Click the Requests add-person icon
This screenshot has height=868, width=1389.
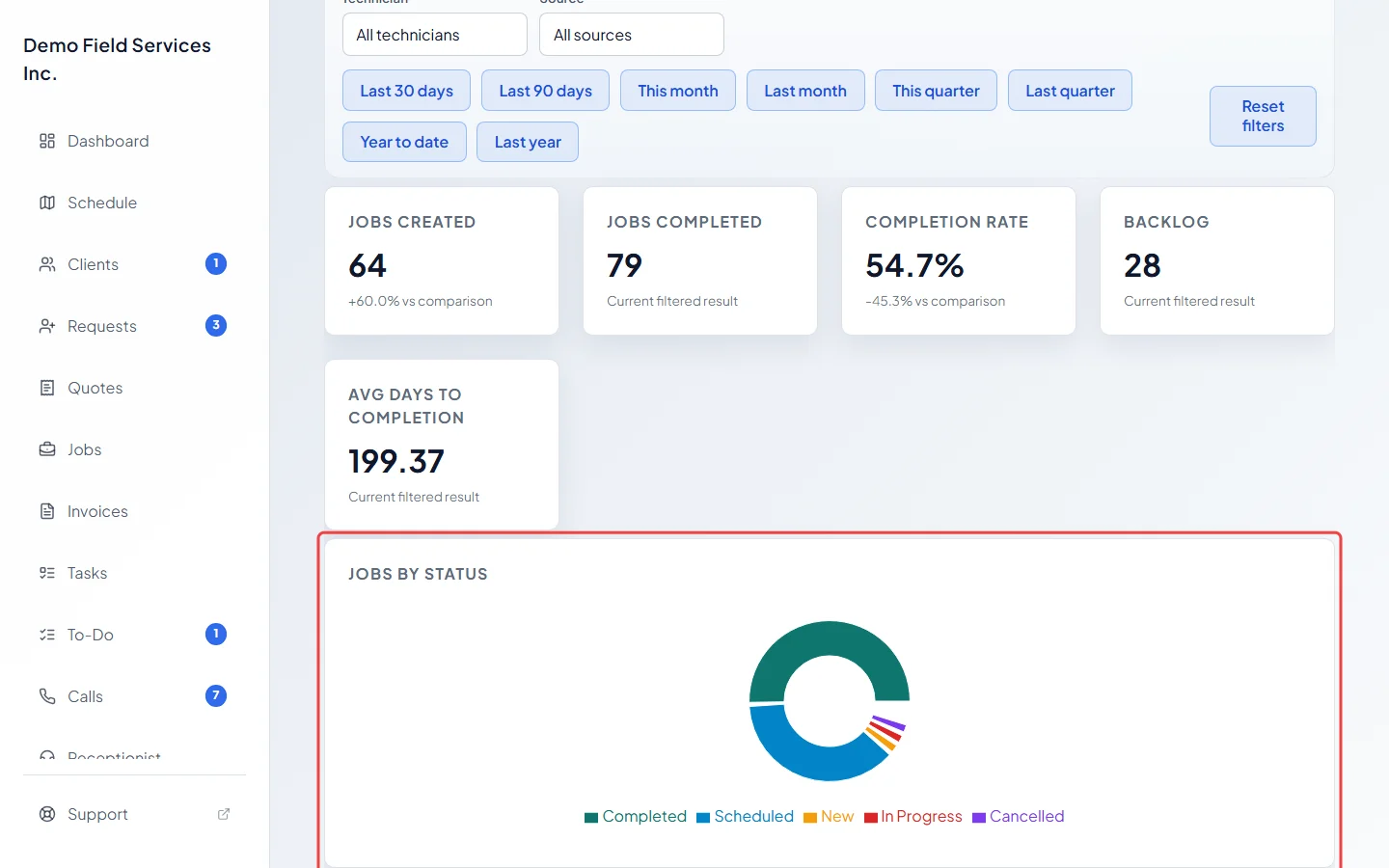click(47, 326)
